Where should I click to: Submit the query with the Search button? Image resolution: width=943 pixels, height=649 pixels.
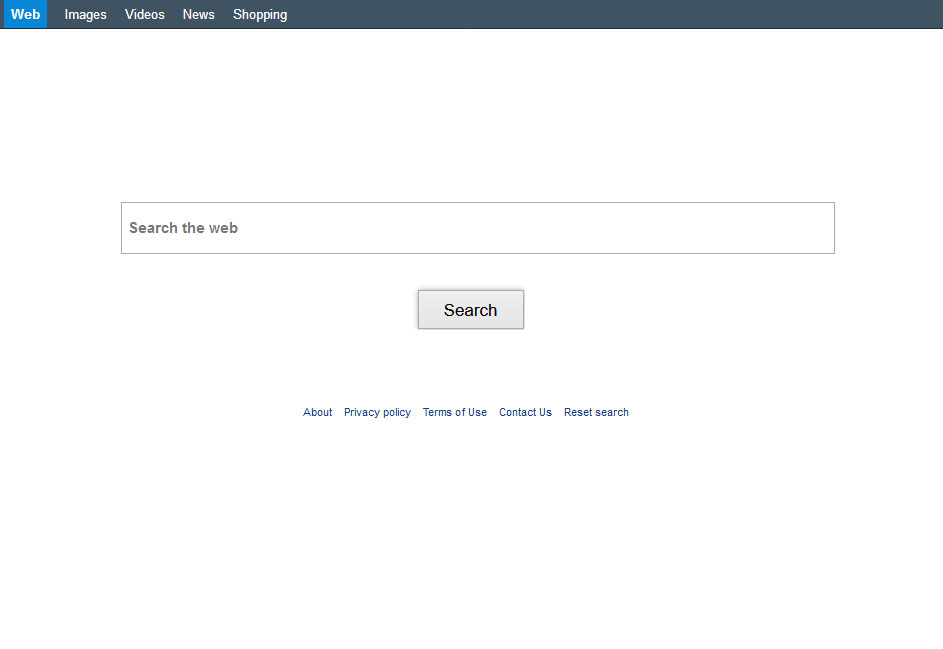coord(470,310)
